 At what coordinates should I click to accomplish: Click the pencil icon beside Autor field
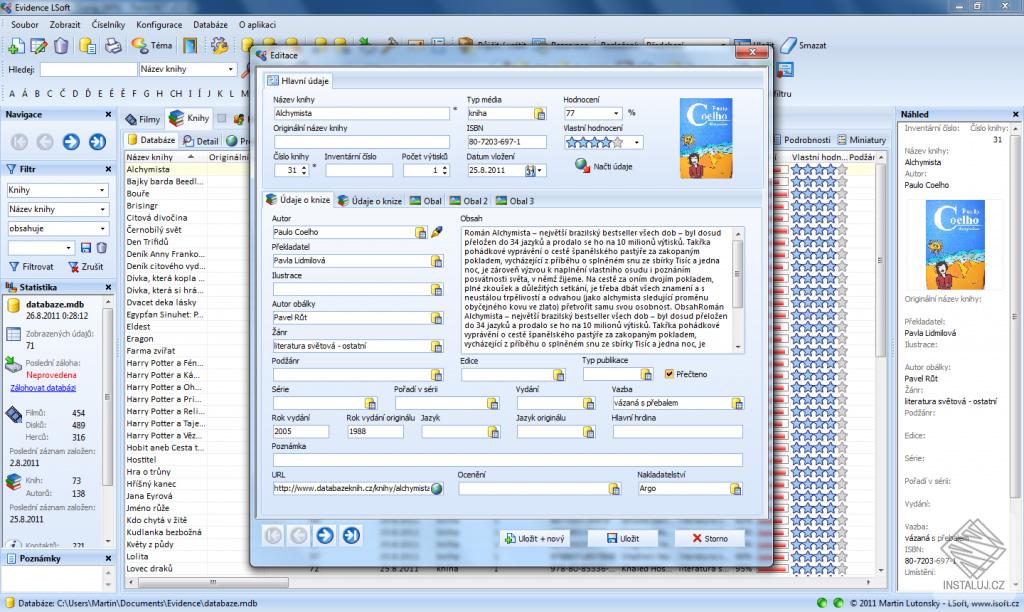click(437, 232)
